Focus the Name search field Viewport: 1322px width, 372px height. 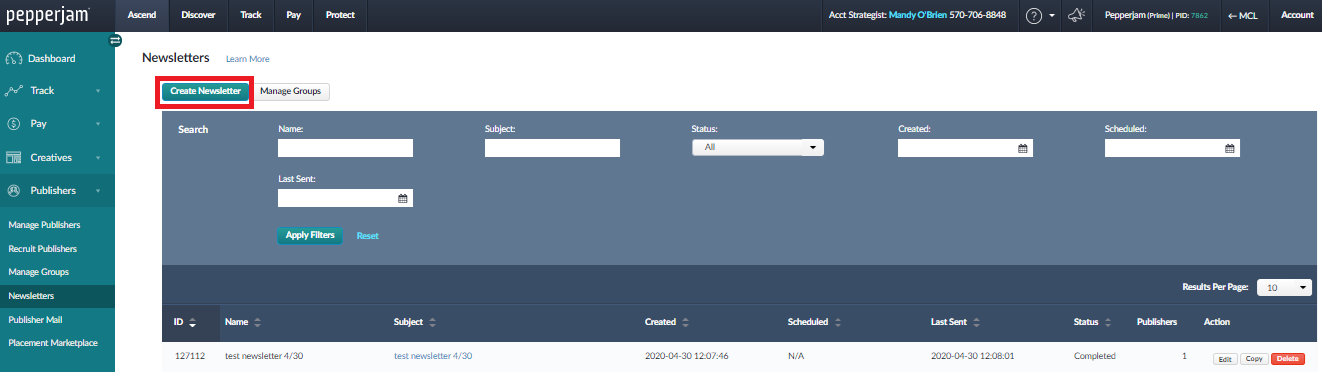[345, 148]
